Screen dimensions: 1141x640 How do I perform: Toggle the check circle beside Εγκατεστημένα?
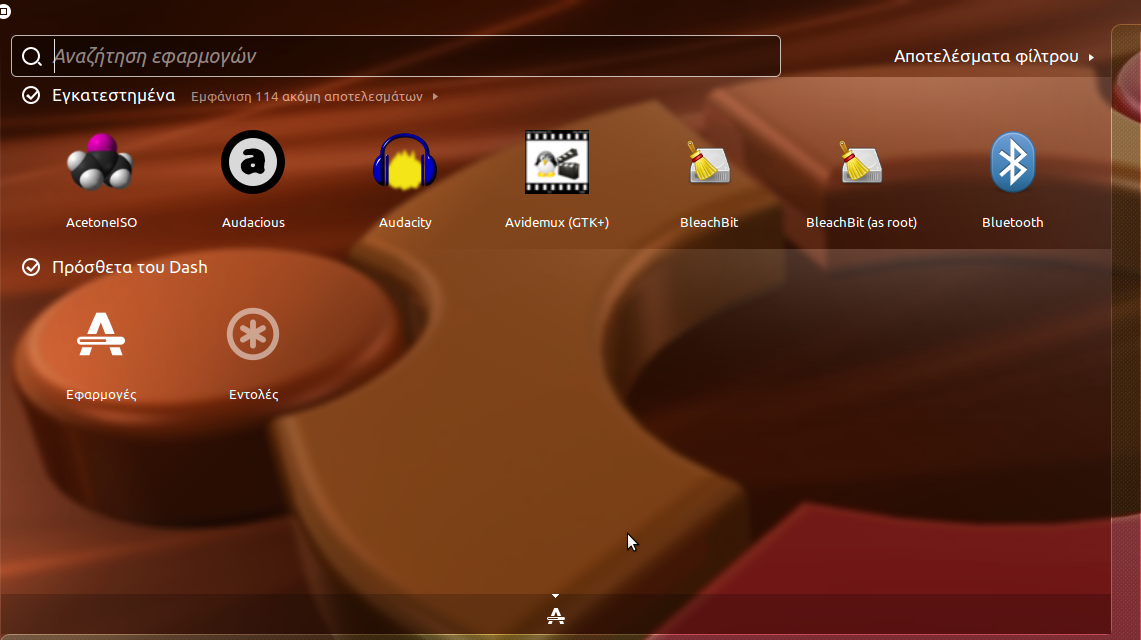coord(31,96)
